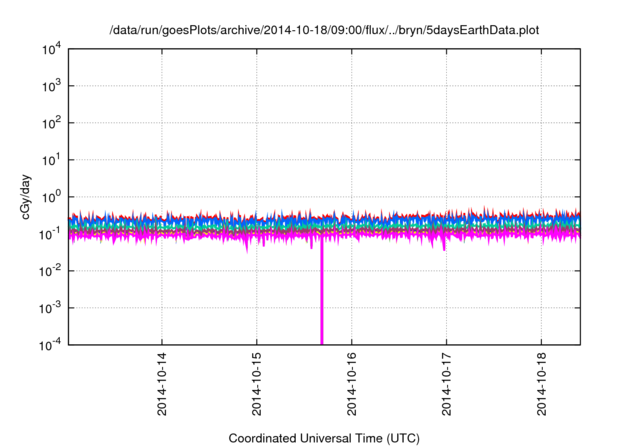Click the 10^2 y-axis tick label
This screenshot has height=448, width=640.
[51, 122]
